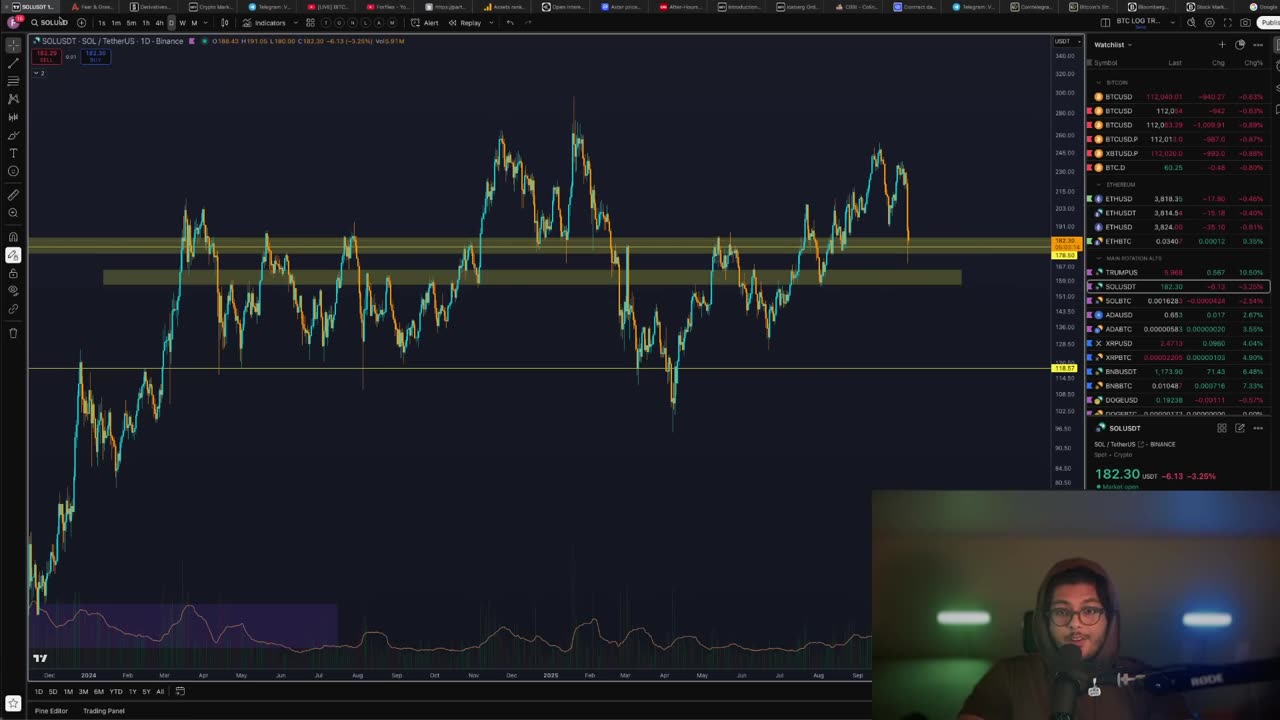Create an Alert

pos(424,22)
